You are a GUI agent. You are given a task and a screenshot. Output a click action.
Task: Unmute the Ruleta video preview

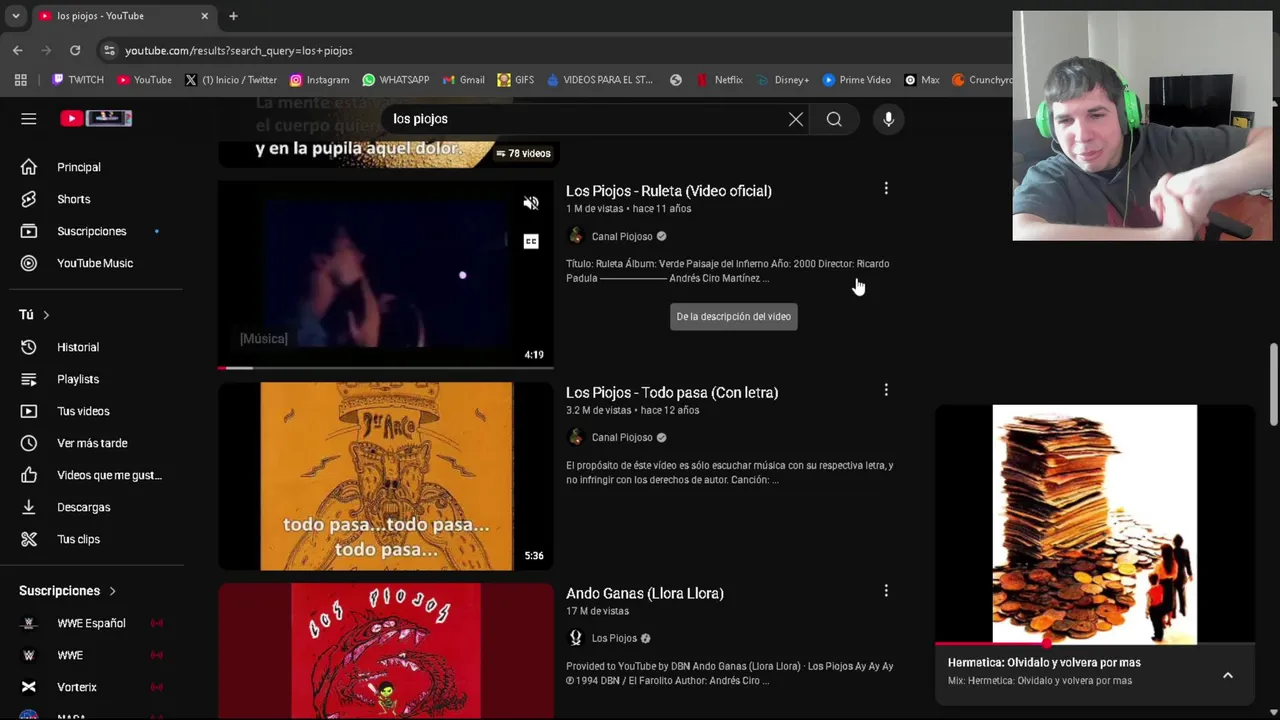pos(531,203)
